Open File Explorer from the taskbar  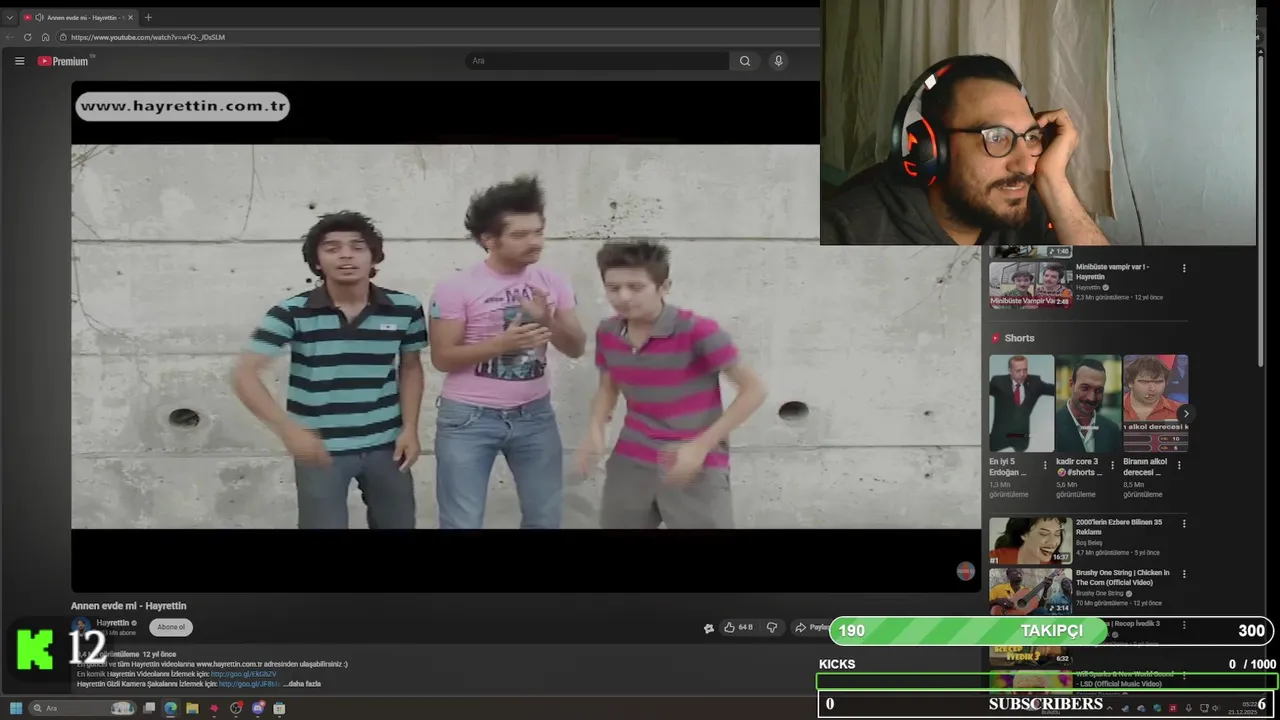192,708
